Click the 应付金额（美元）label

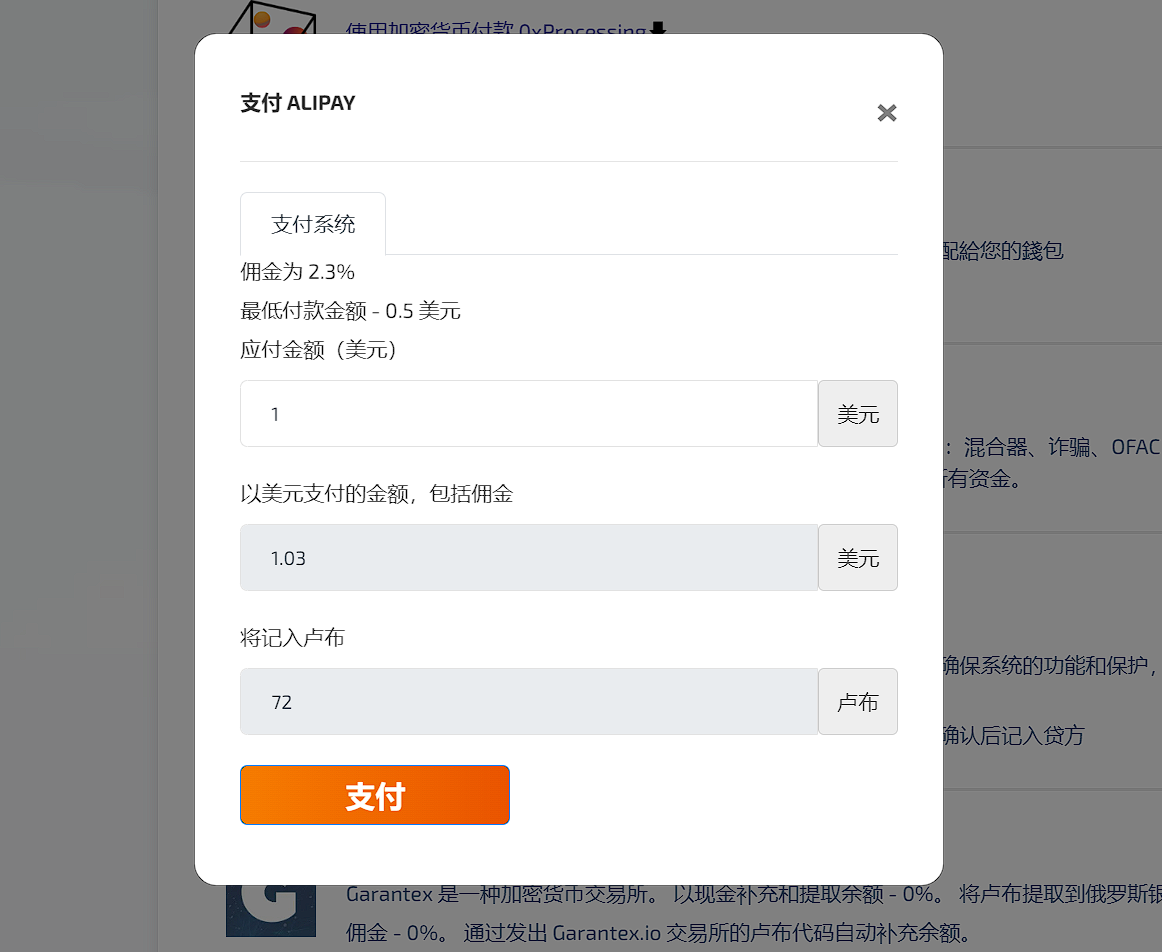coord(319,349)
